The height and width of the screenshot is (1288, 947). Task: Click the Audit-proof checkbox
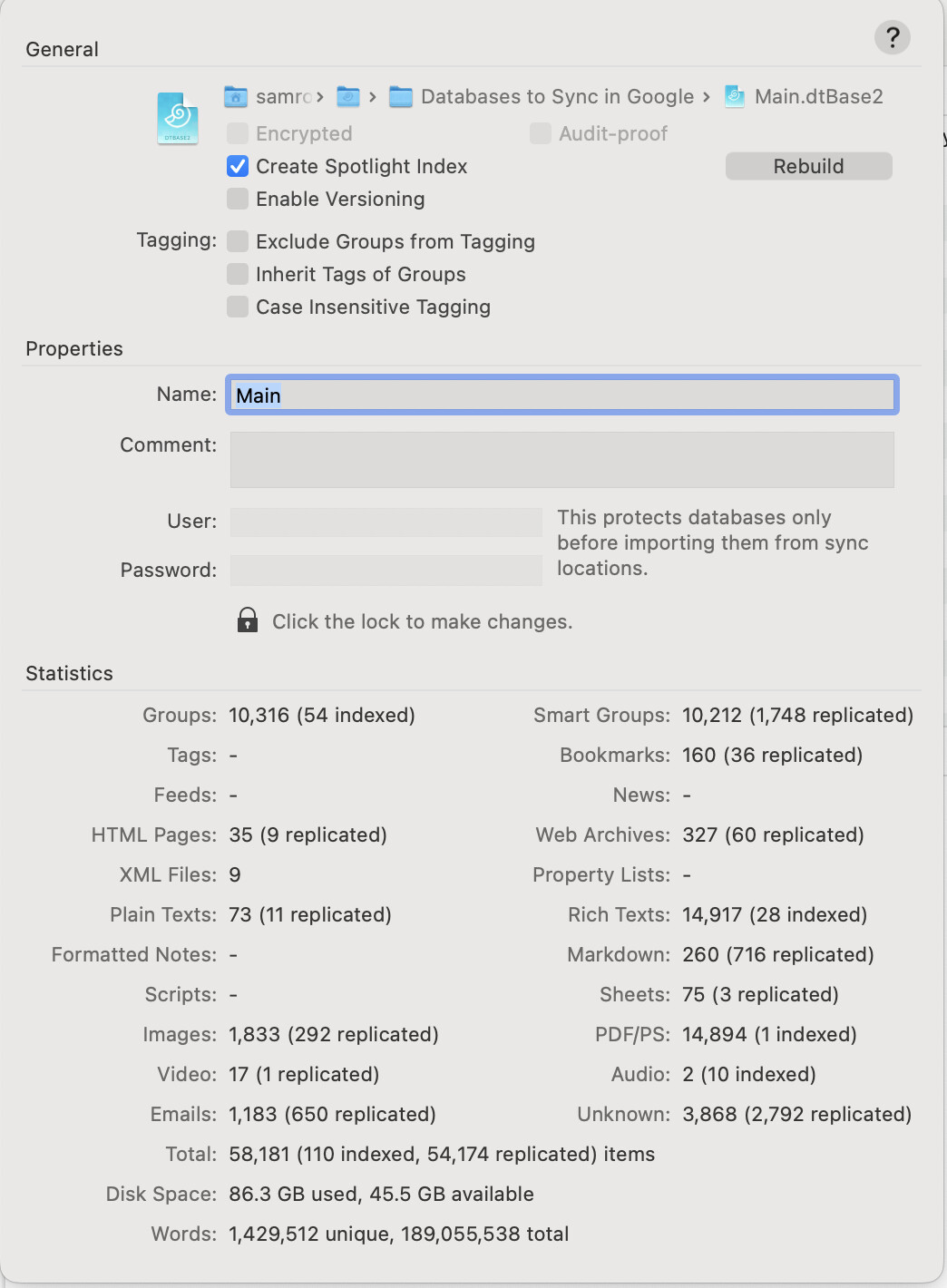[541, 133]
